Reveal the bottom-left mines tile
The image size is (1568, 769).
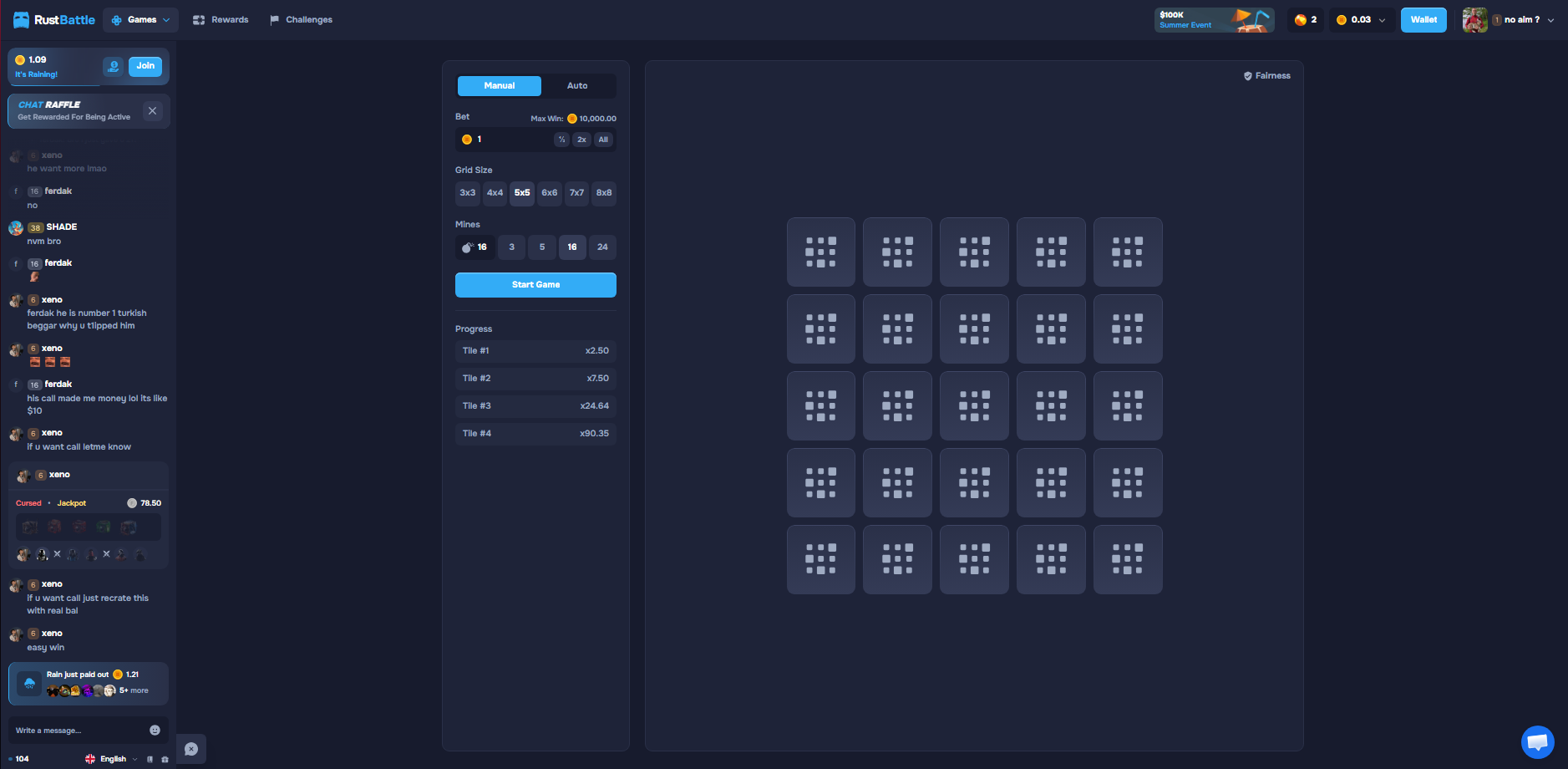coord(820,560)
